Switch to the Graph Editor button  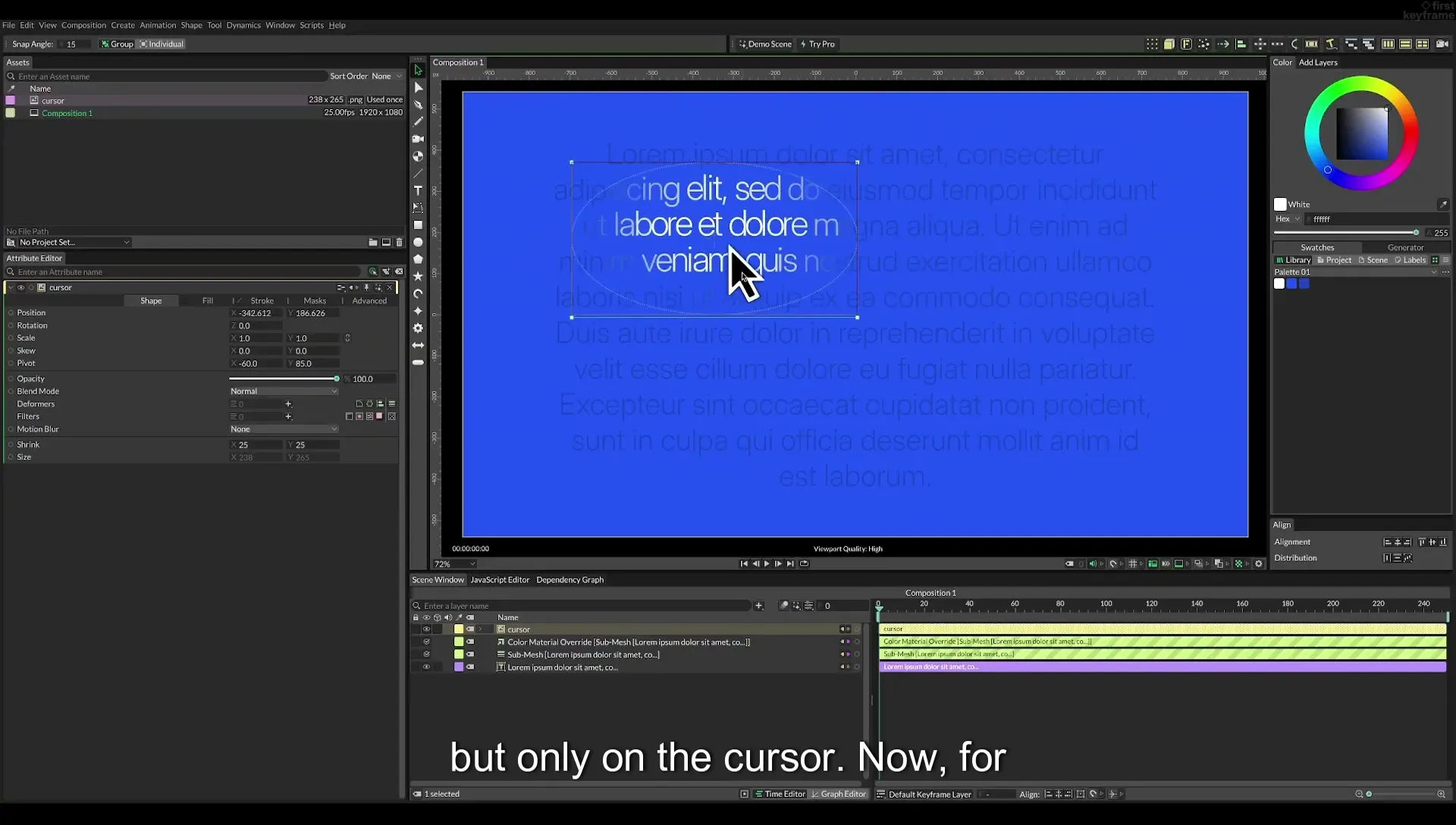838,794
